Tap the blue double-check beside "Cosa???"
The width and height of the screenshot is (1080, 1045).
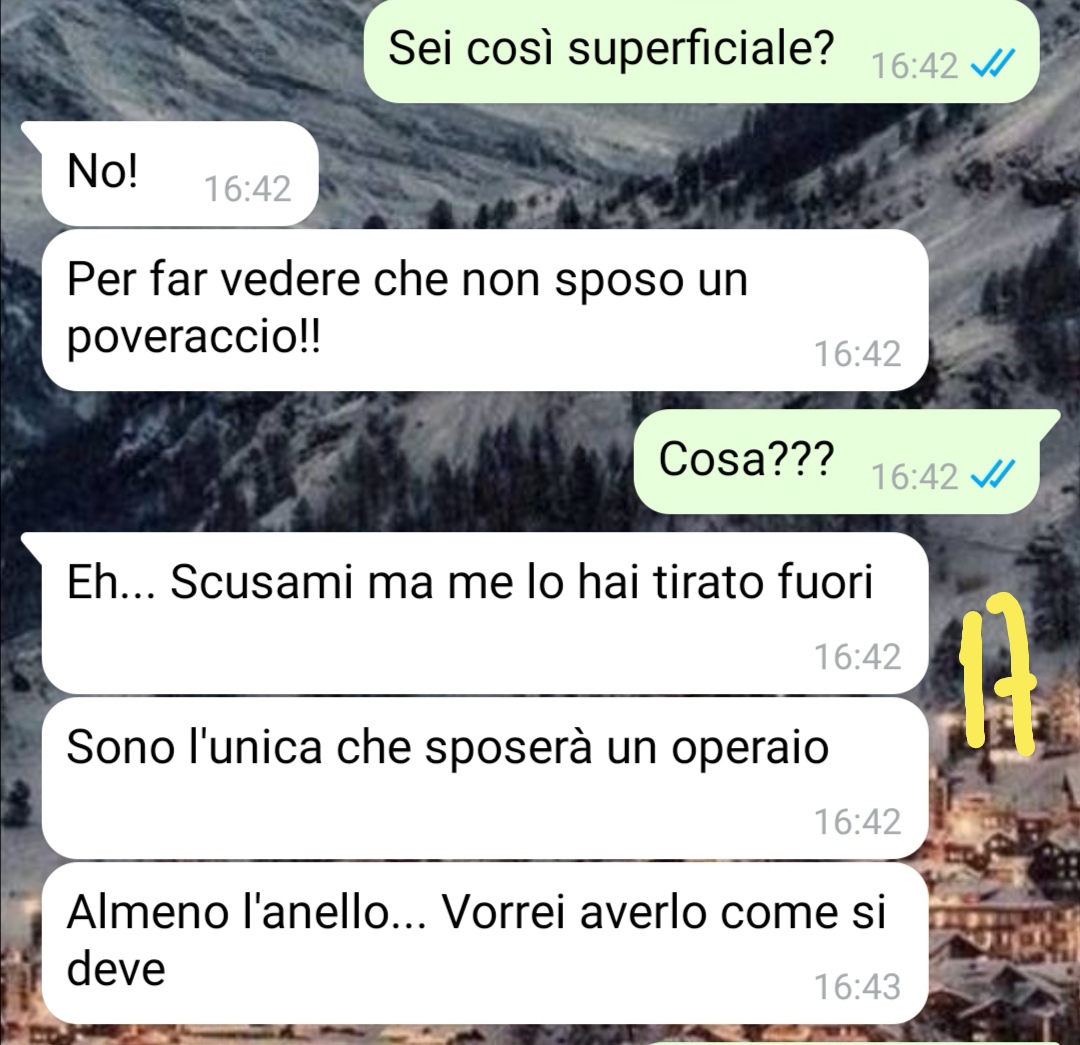tap(993, 475)
